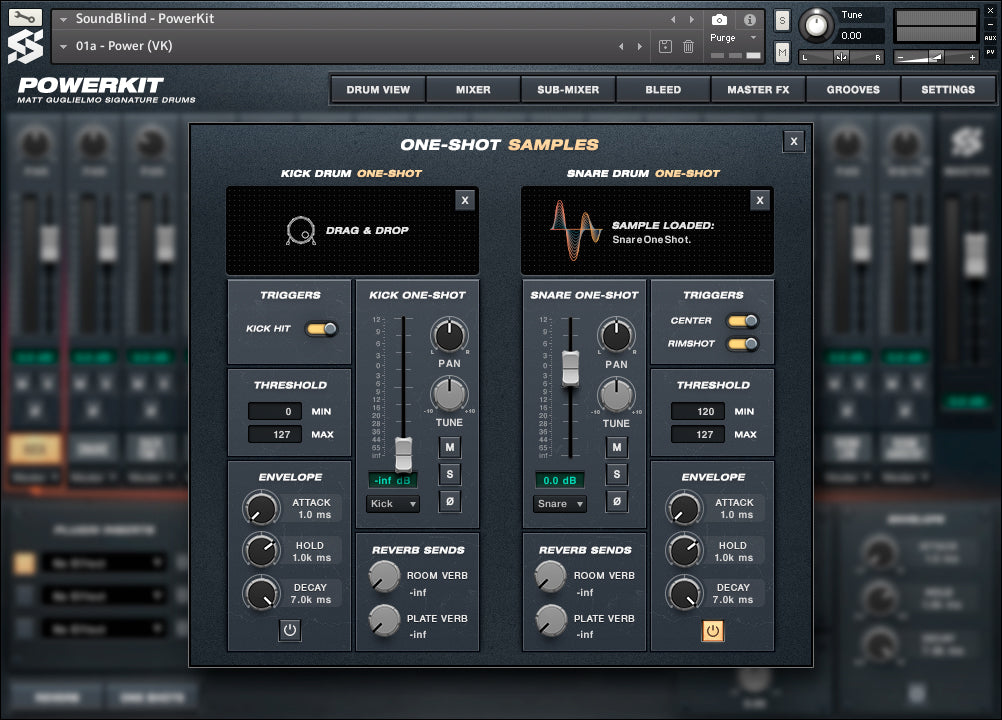Click the kick threshold Min value field
This screenshot has width=1002, height=720.
click(x=275, y=411)
